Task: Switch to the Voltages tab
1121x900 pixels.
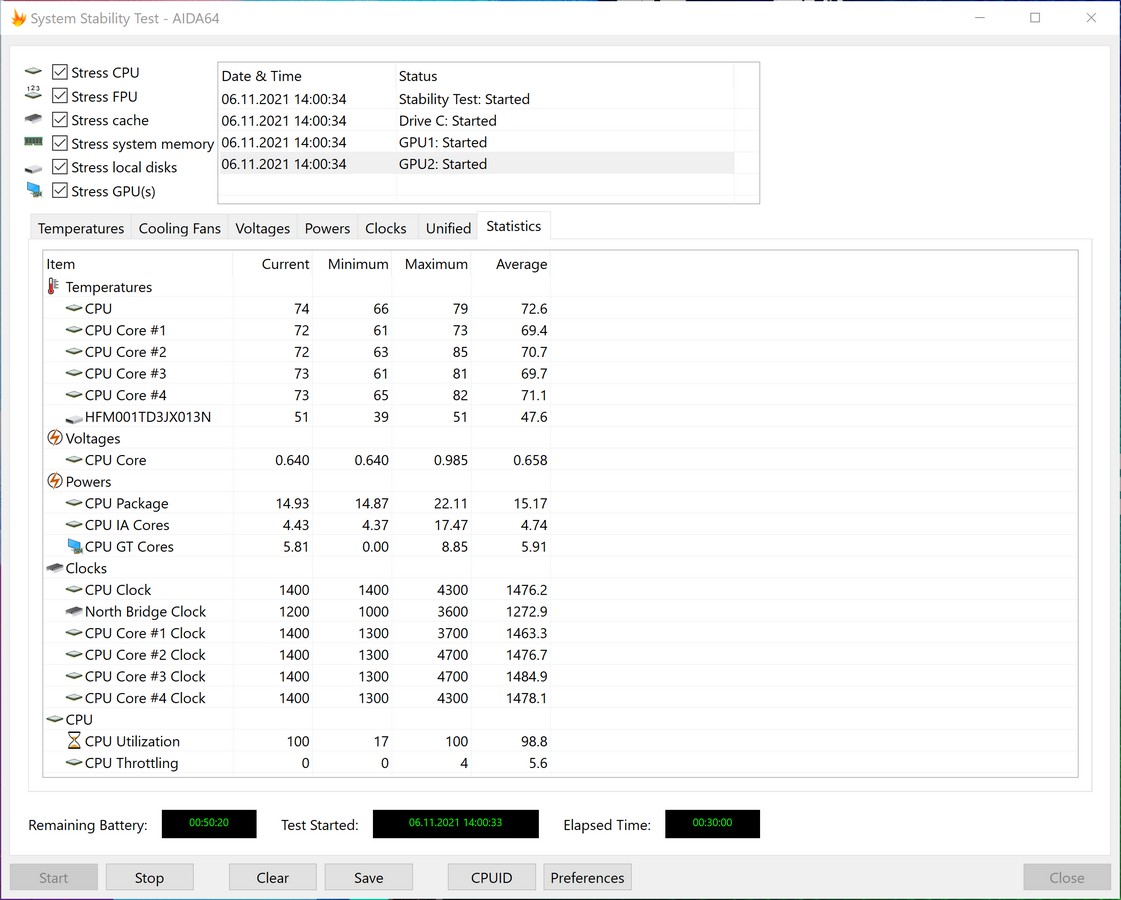Action: click(x=262, y=228)
